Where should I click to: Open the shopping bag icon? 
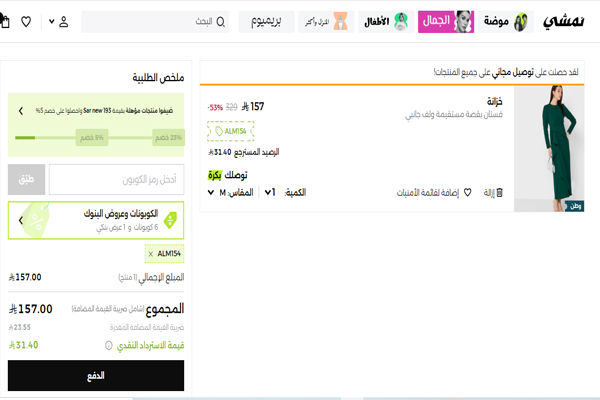point(5,21)
